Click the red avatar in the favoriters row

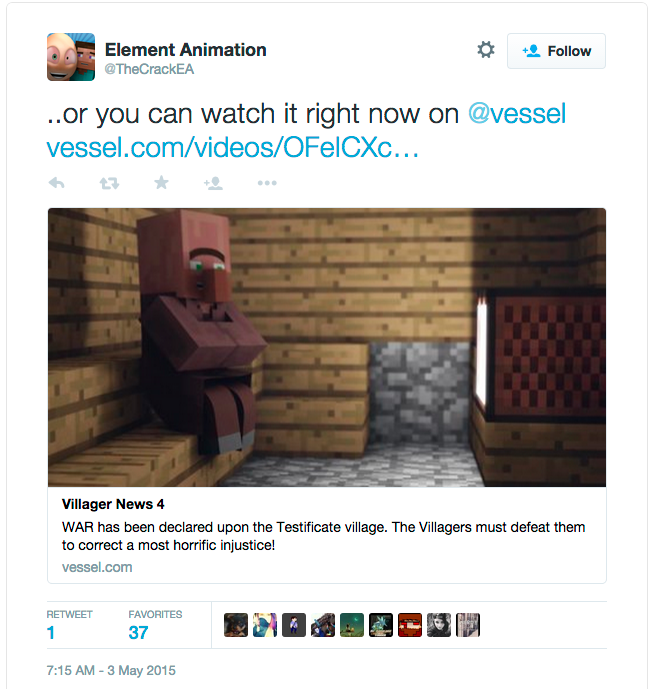[410, 625]
